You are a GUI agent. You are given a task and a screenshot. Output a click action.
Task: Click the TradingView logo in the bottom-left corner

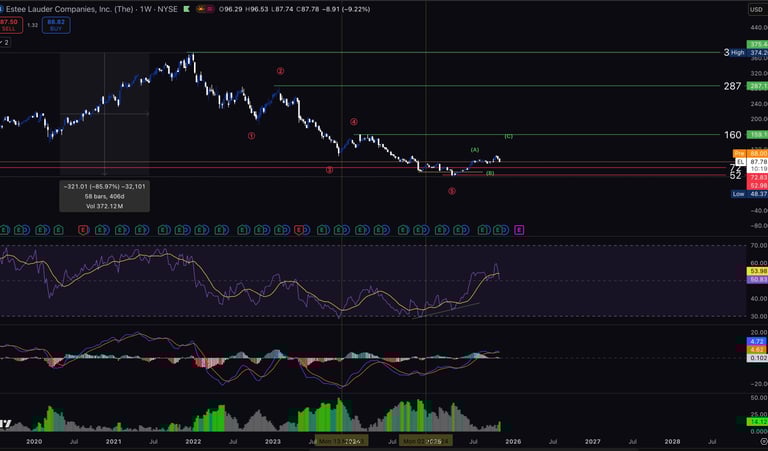[5, 424]
